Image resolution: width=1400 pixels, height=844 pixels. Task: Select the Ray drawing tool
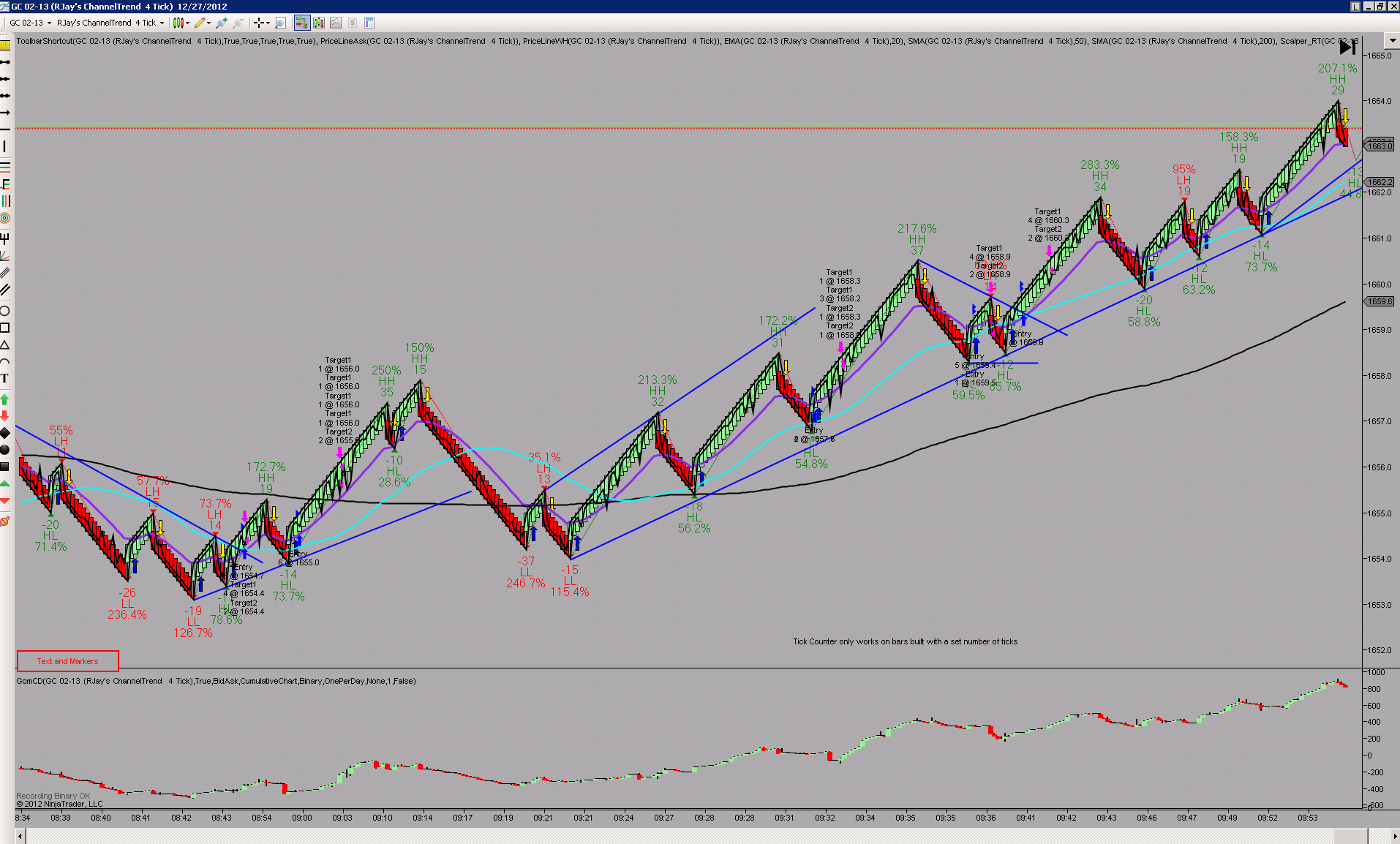[x=5, y=79]
